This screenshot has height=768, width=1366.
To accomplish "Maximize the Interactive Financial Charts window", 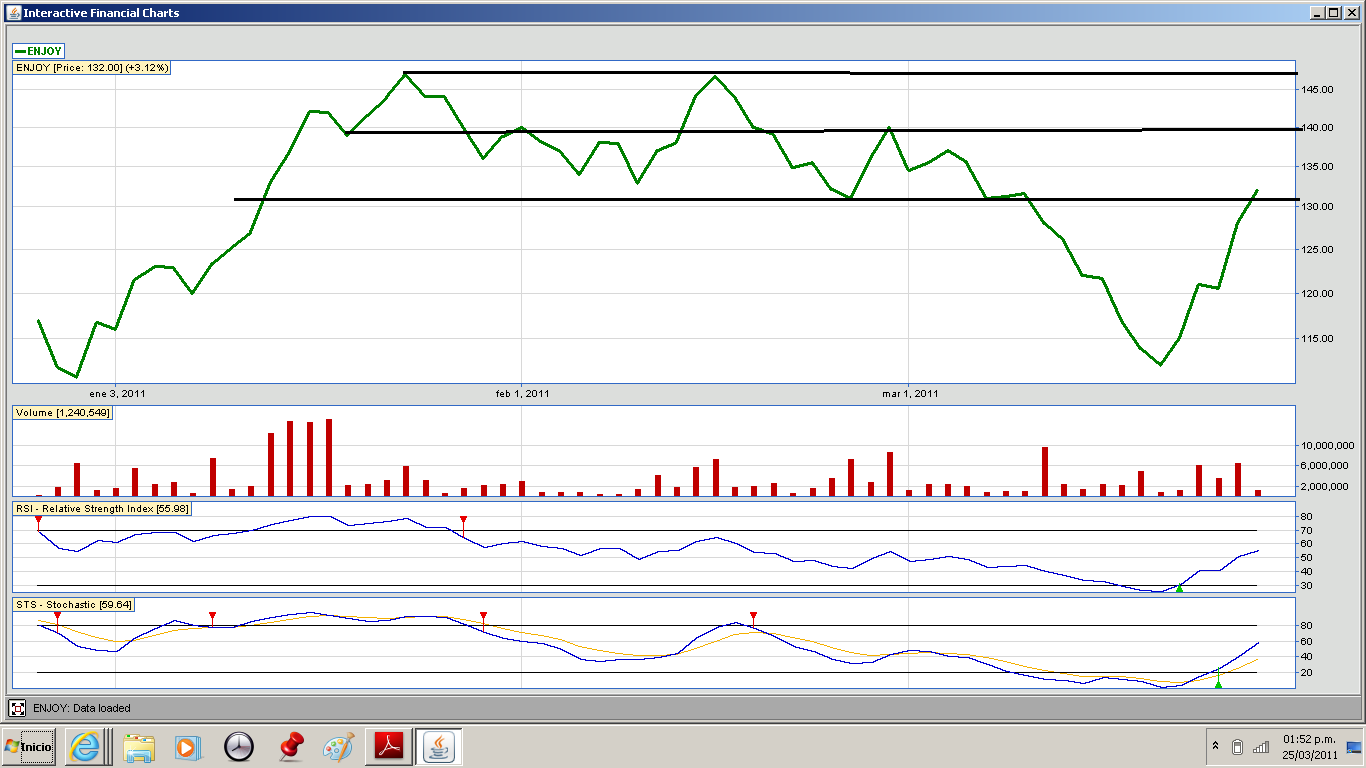I will pos(1334,12).
